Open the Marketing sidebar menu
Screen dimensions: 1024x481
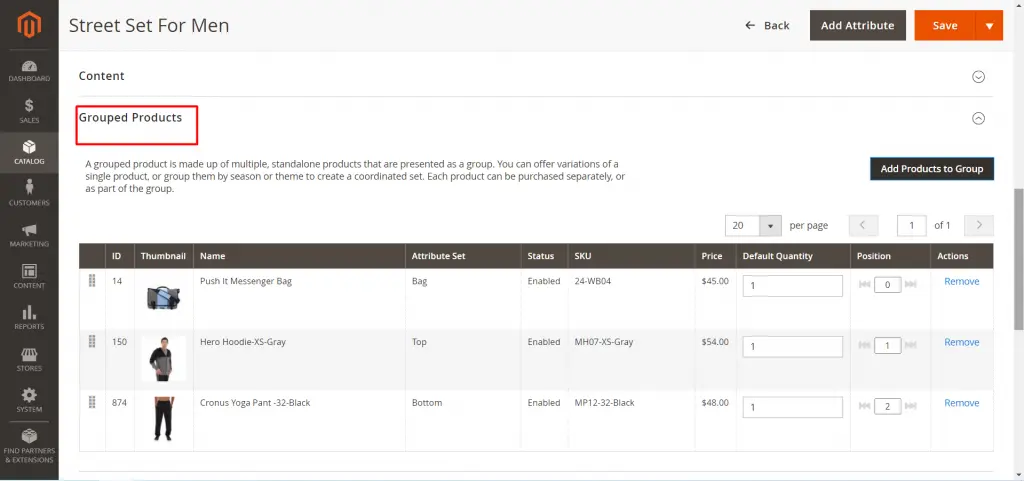click(x=29, y=235)
